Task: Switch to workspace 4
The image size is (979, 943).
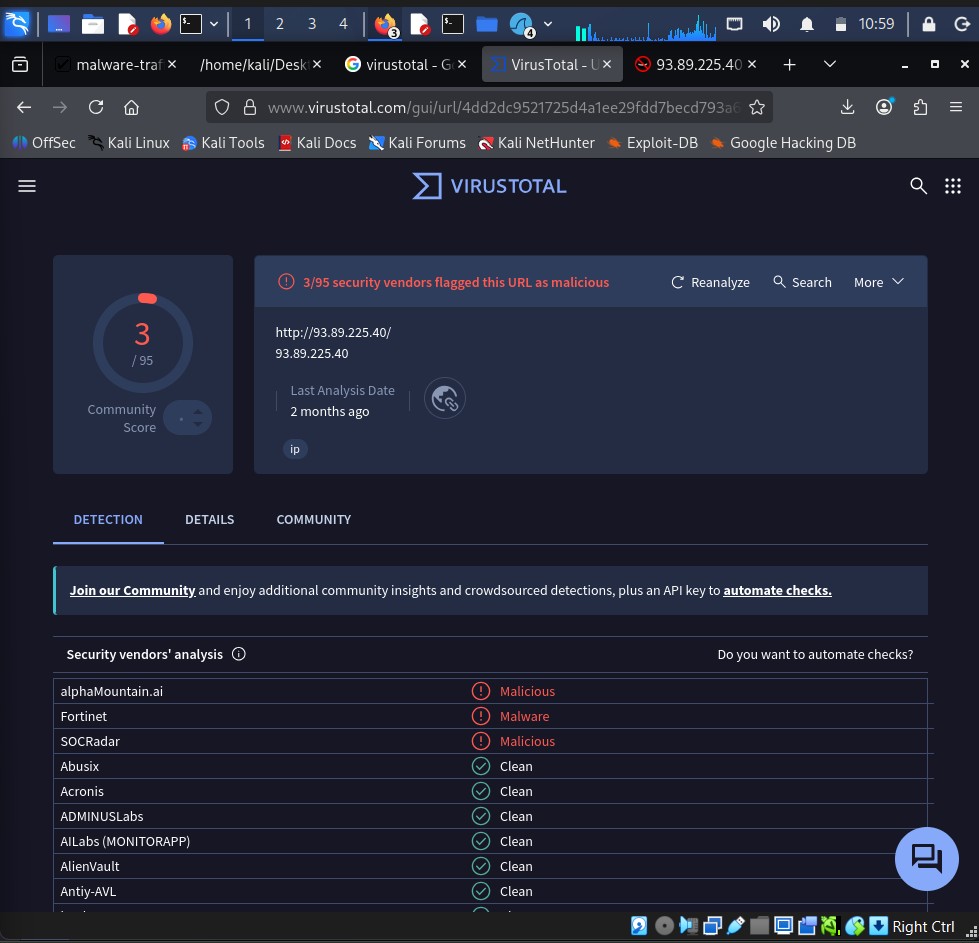Action: 343,24
